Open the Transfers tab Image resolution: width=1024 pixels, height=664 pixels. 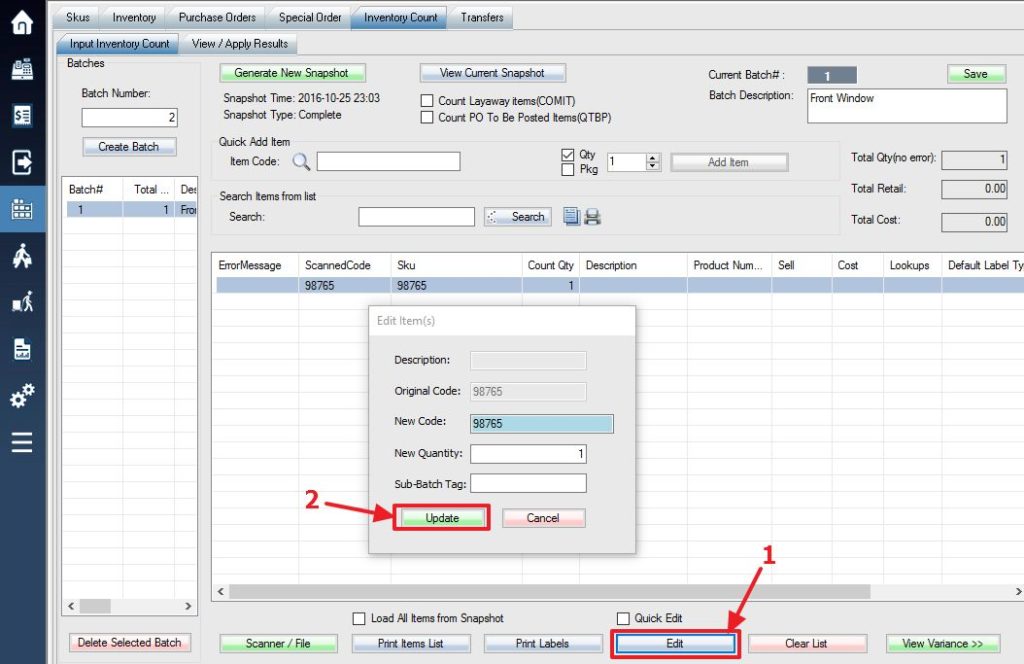click(x=482, y=16)
